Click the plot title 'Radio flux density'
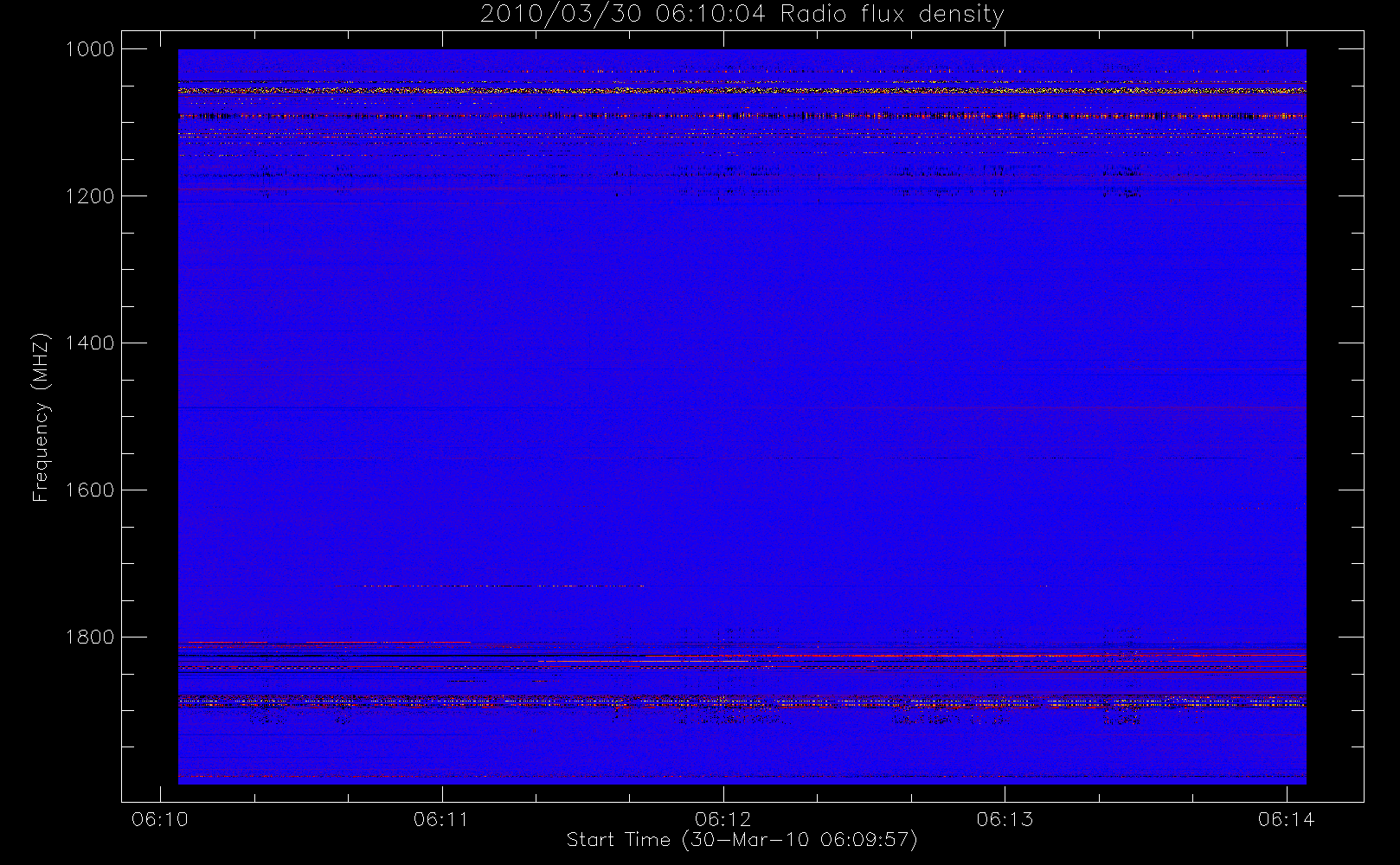1400x865 pixels. point(892,15)
